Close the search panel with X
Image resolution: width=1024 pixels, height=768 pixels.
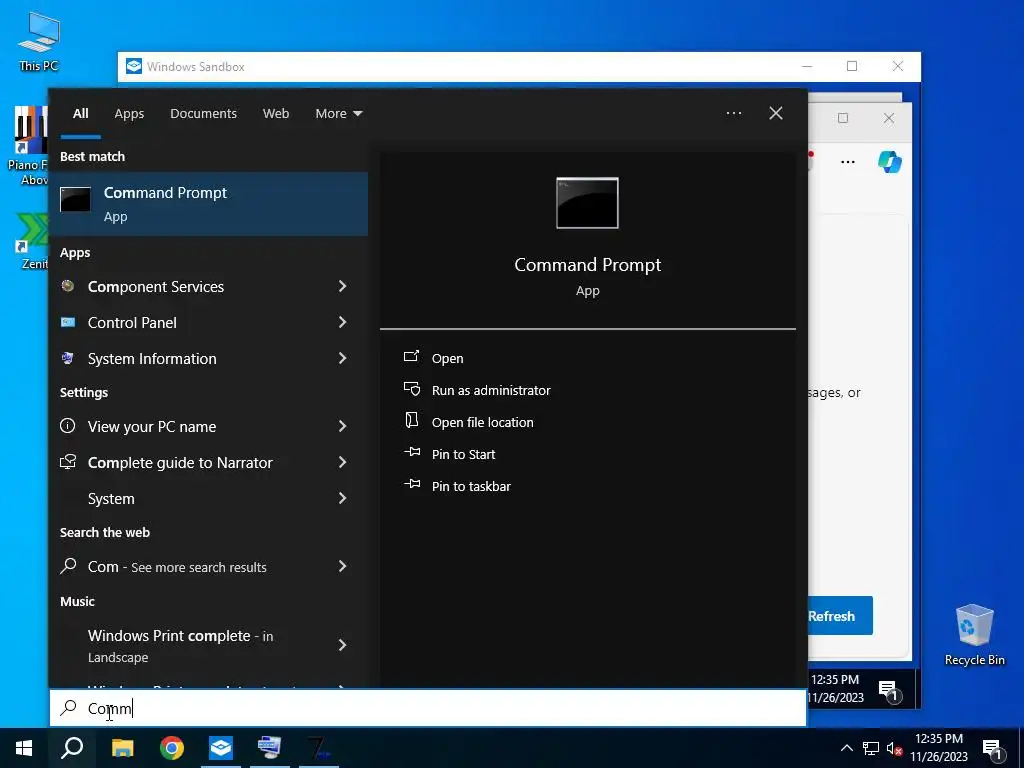coord(776,113)
